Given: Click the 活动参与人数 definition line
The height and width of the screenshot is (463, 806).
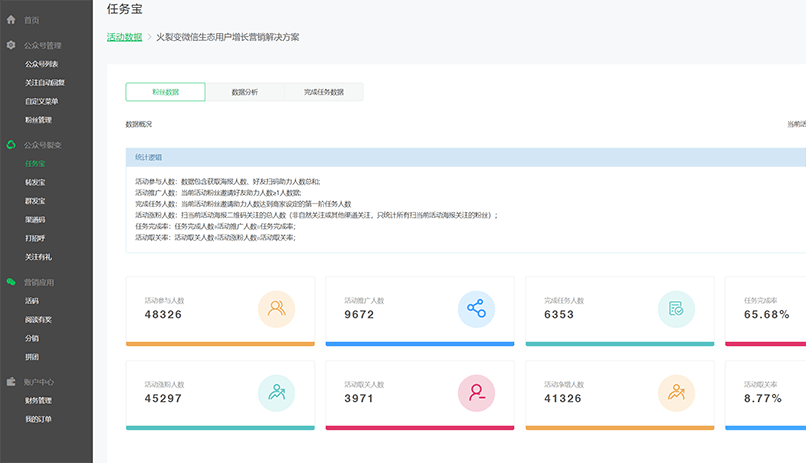Looking at the screenshot, I should pos(228,181).
